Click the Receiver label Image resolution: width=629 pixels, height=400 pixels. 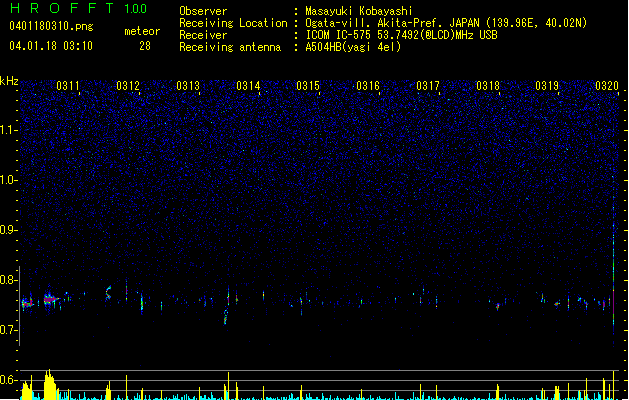tap(203, 35)
